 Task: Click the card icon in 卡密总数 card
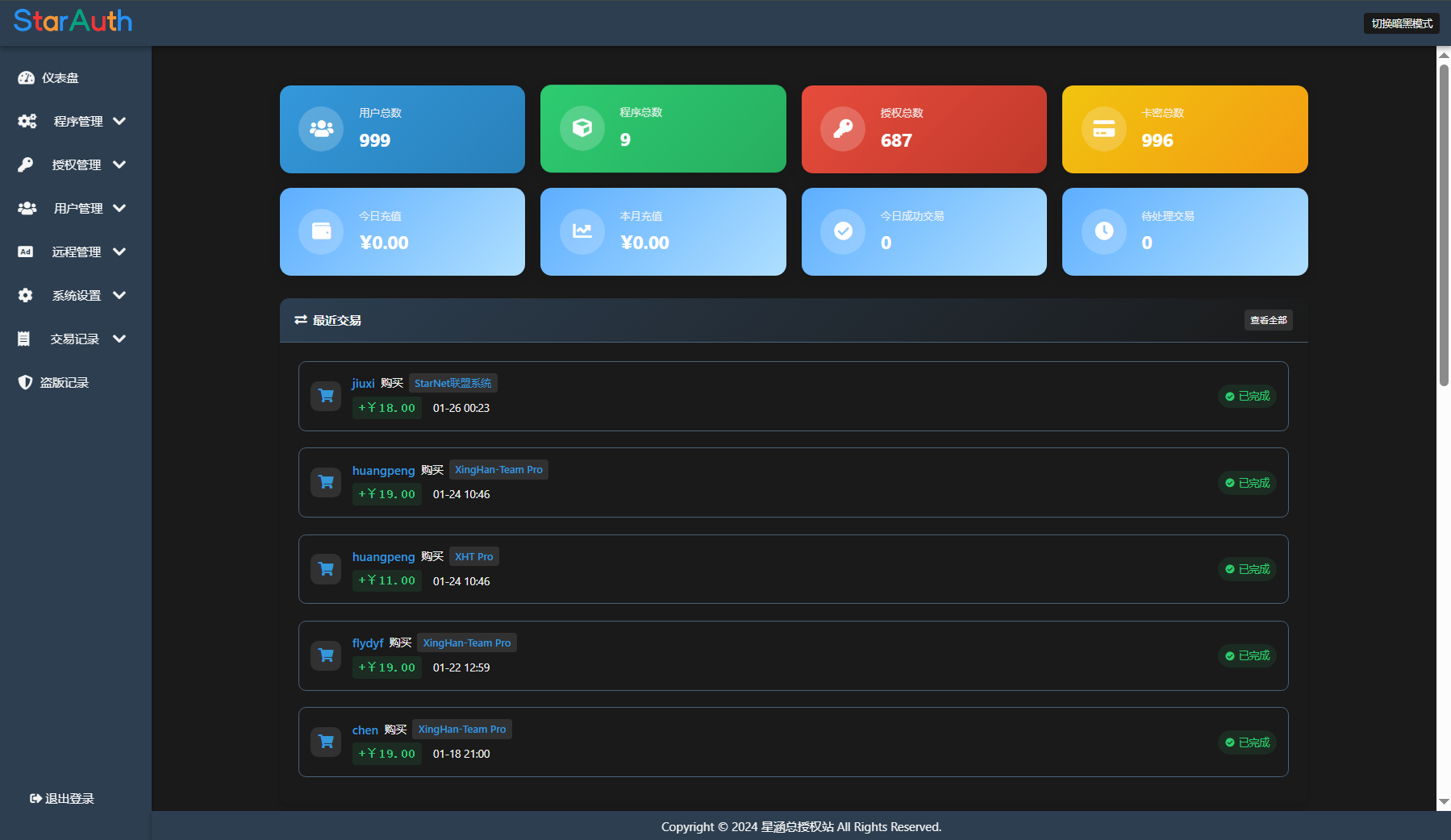click(1103, 129)
